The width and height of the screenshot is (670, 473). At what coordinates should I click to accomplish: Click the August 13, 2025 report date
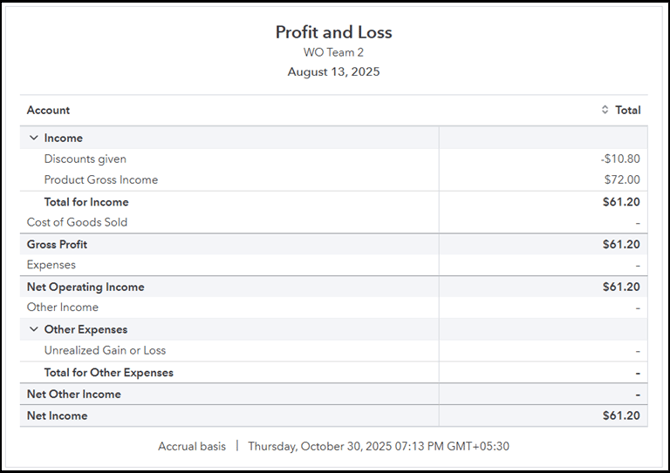pos(334,72)
